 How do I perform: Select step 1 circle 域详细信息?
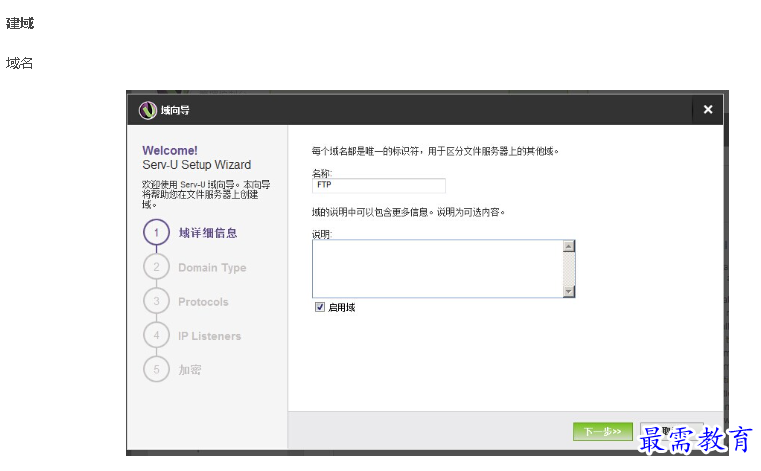156,233
